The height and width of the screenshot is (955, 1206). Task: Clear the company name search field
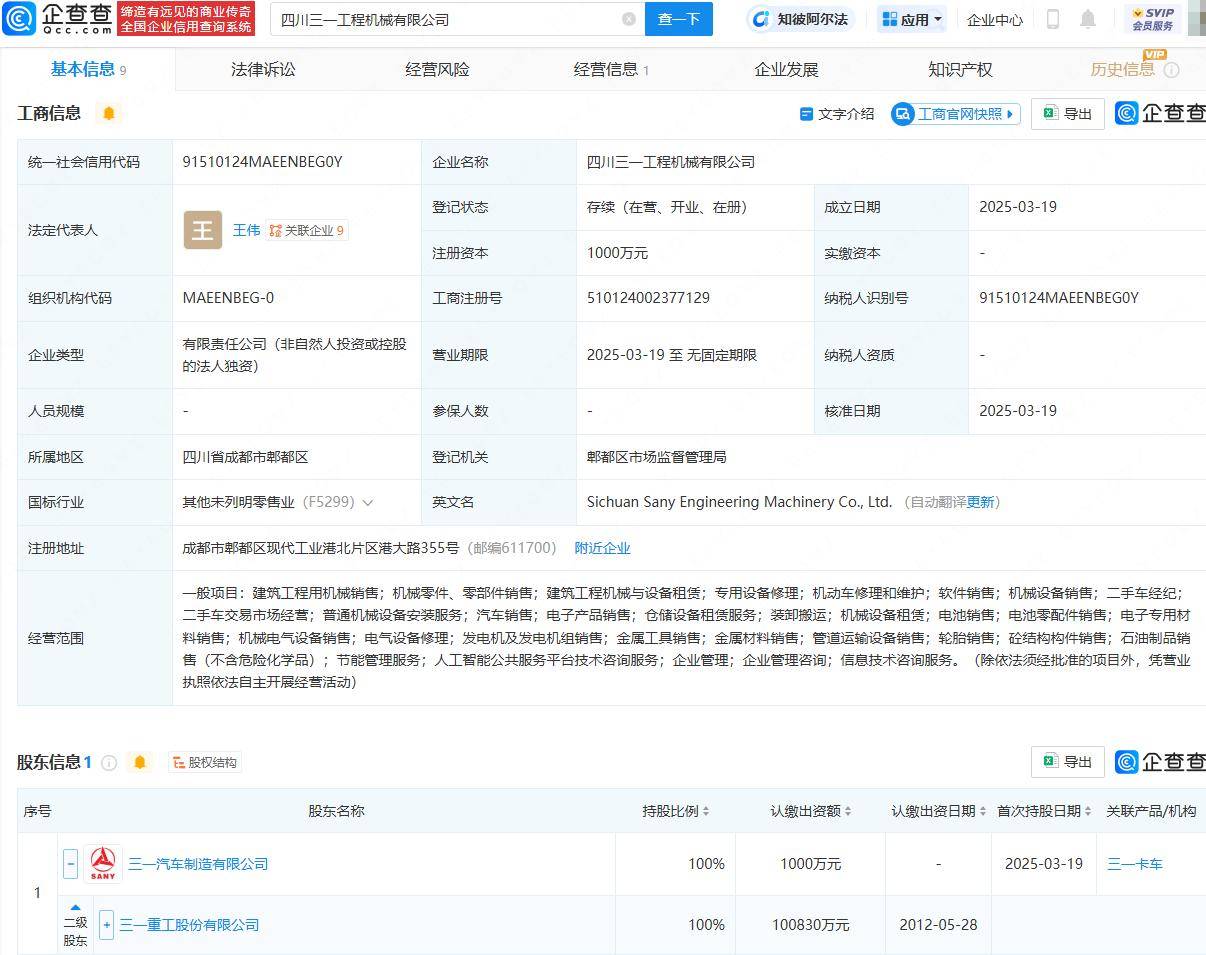tap(628, 19)
